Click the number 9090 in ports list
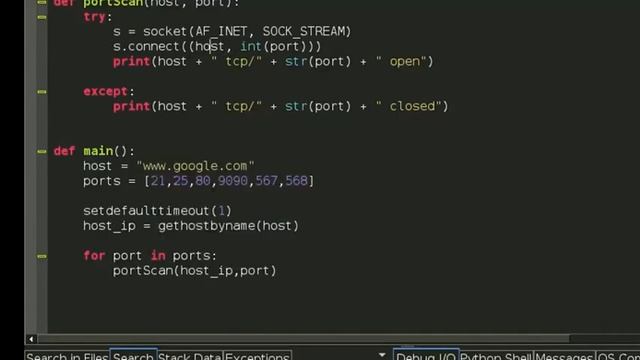640x360 pixels. tap(233, 181)
